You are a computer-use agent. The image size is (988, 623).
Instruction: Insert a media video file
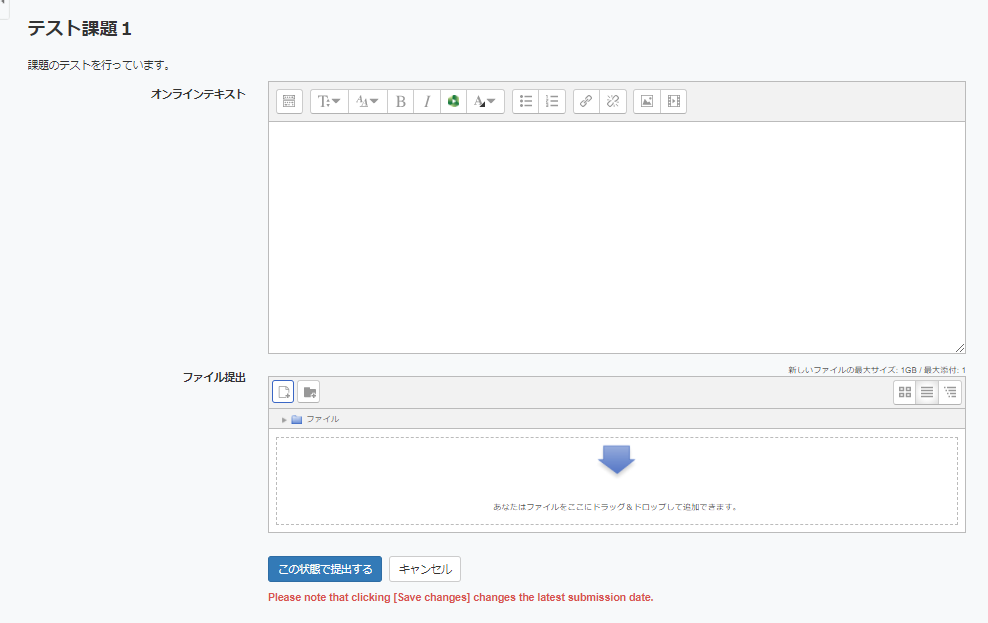[673, 101]
